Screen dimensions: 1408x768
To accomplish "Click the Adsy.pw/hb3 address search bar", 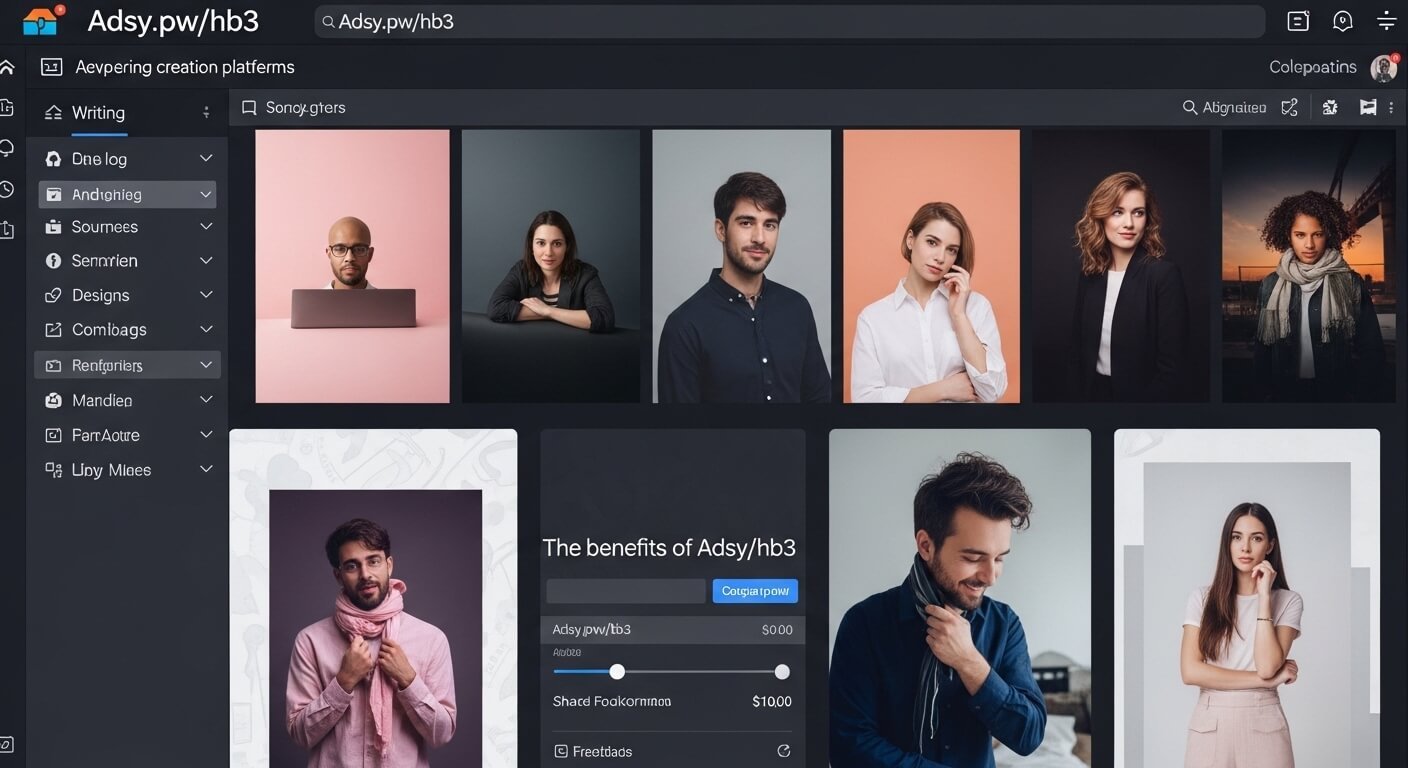I will (x=790, y=21).
